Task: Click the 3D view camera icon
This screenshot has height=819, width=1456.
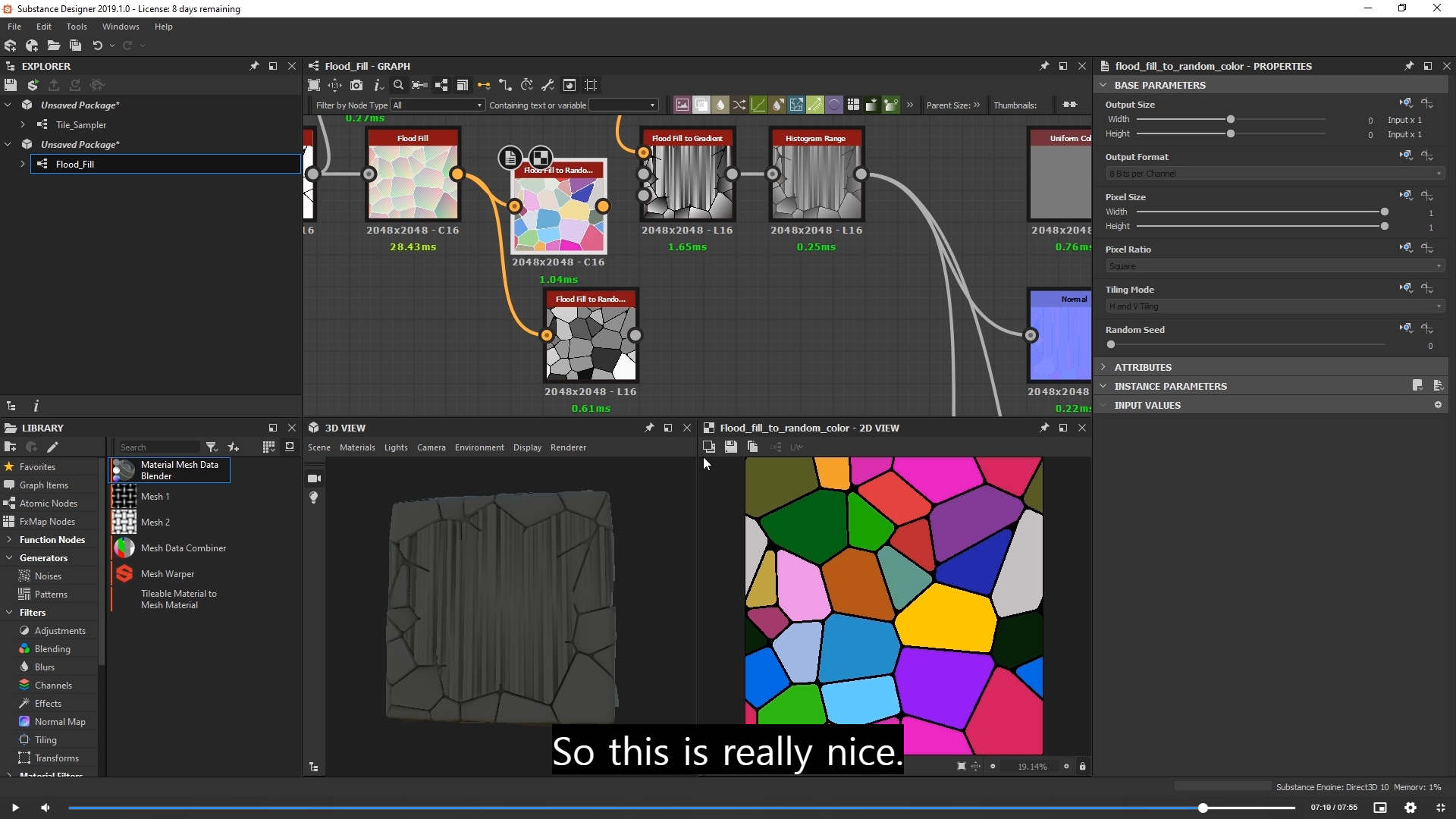Action: (x=314, y=479)
